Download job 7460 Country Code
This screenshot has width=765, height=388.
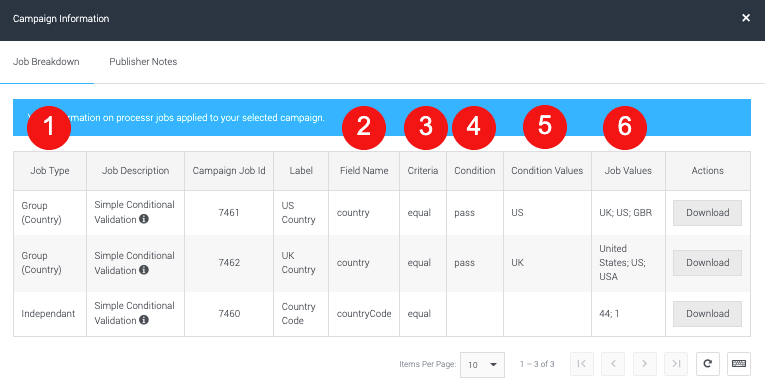tap(707, 314)
